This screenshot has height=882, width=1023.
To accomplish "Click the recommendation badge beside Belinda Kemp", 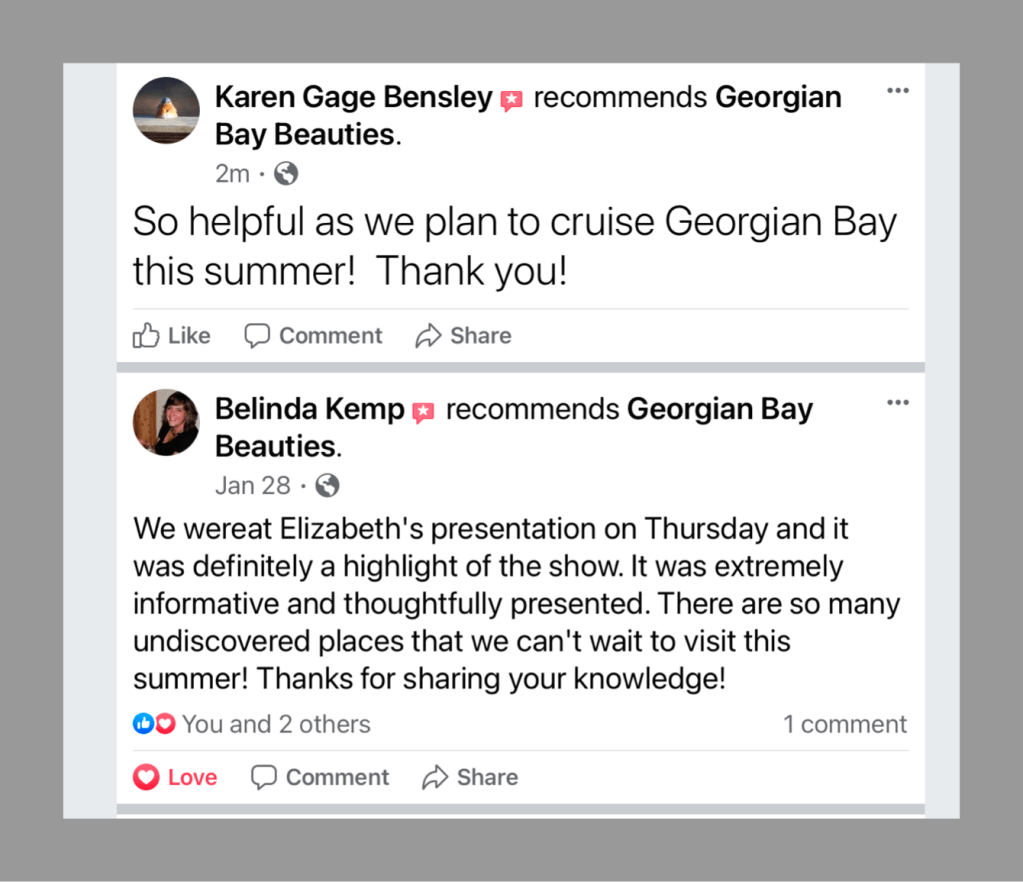I will tap(424, 412).
